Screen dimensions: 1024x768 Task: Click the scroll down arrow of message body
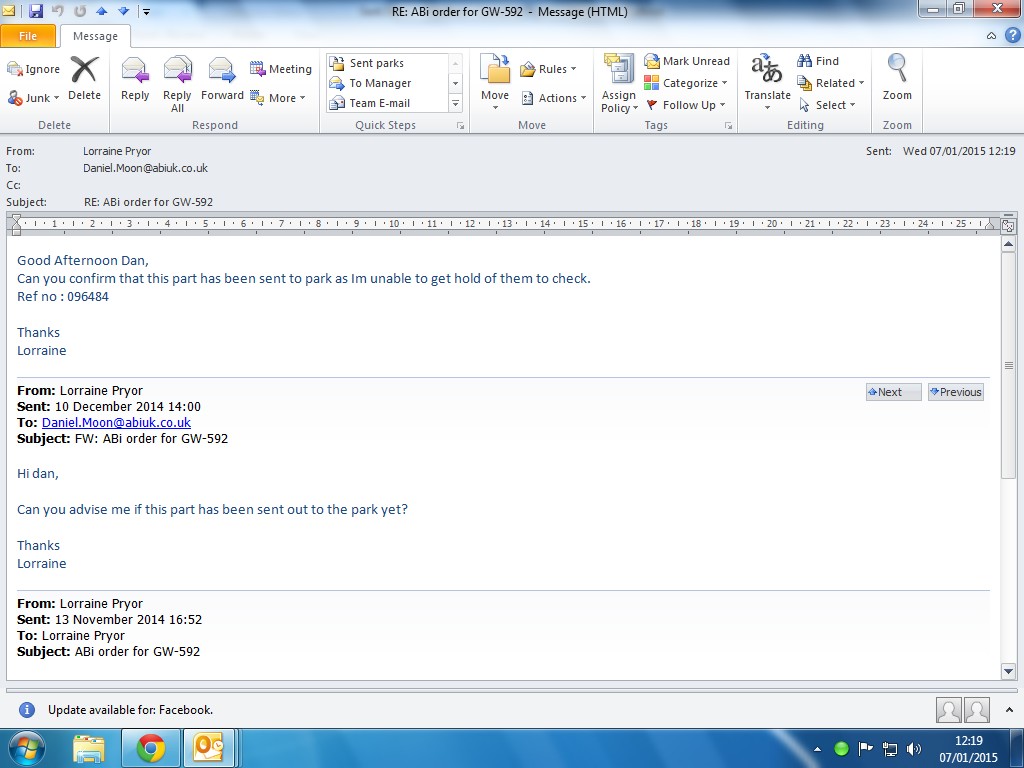pos(1008,671)
